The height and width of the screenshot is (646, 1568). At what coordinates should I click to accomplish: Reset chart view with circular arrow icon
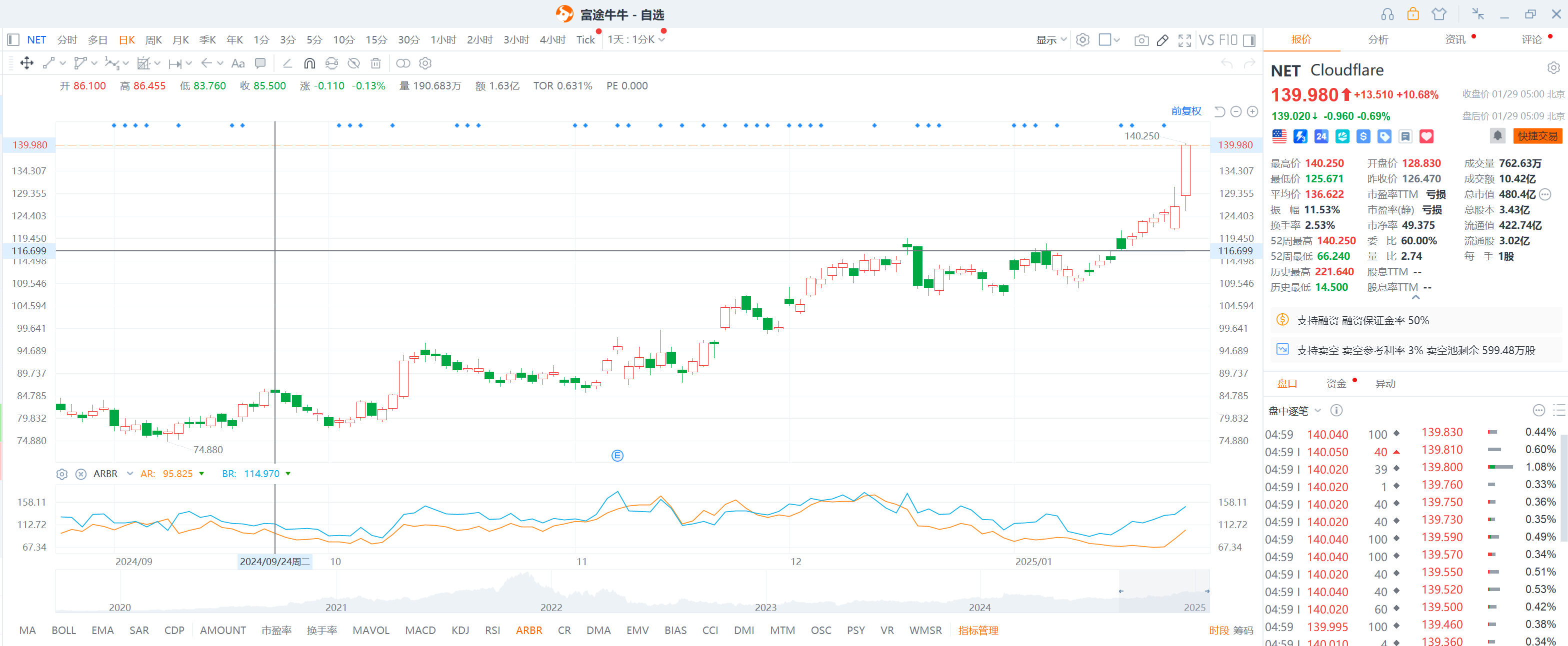click(x=1219, y=111)
